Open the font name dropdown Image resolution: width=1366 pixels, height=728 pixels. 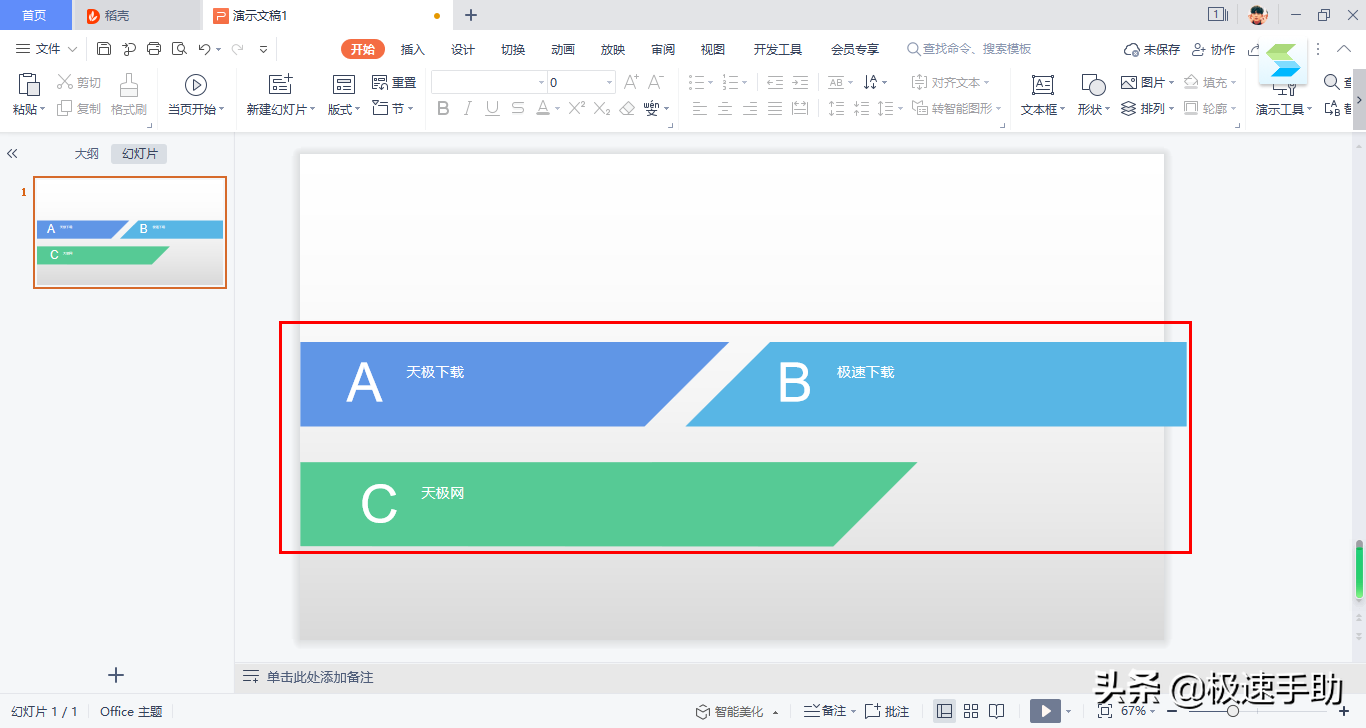541,83
